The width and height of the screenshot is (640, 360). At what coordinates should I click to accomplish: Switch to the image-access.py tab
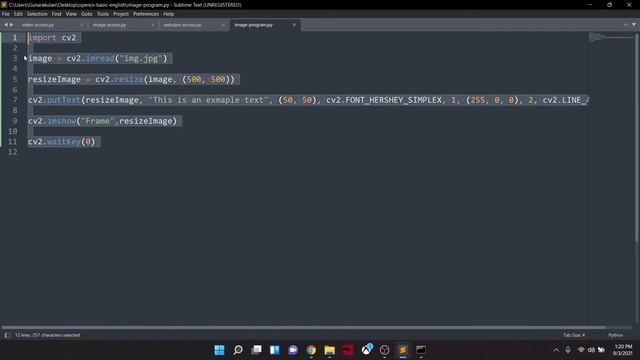pos(109,25)
